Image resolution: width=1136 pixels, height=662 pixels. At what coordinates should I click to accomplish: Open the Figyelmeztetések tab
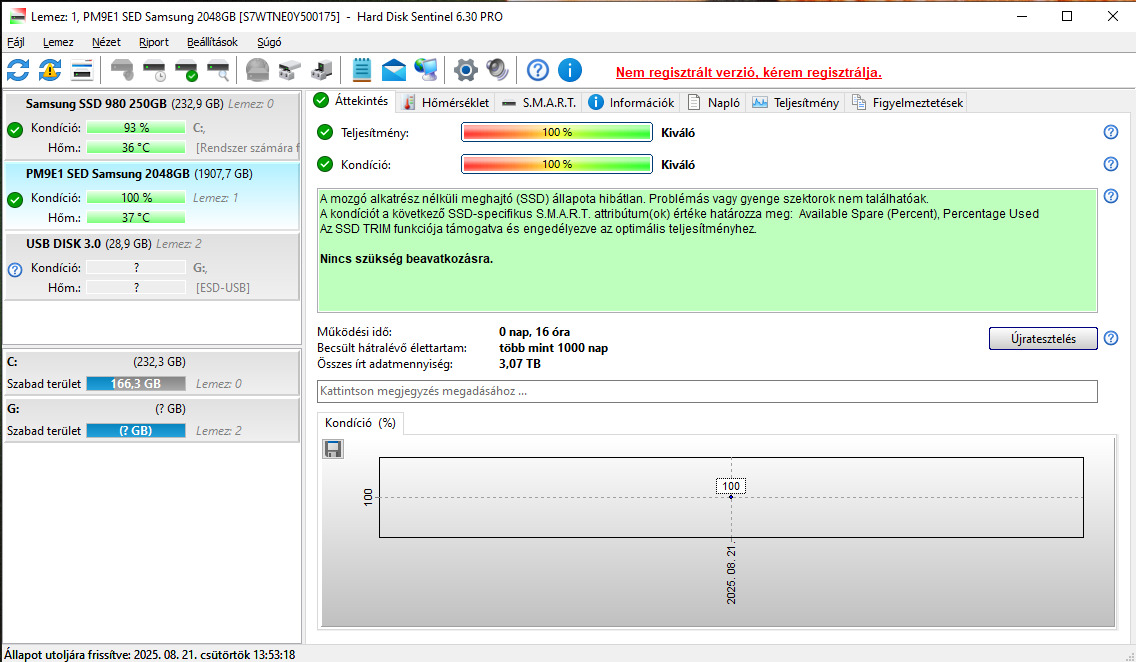point(907,103)
